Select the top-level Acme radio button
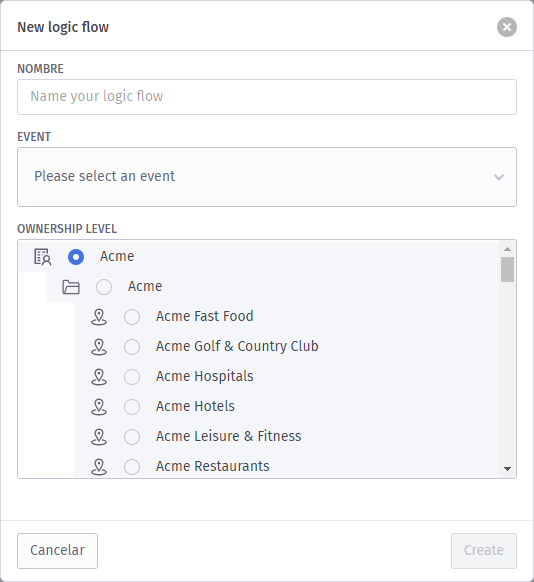 [x=76, y=257]
